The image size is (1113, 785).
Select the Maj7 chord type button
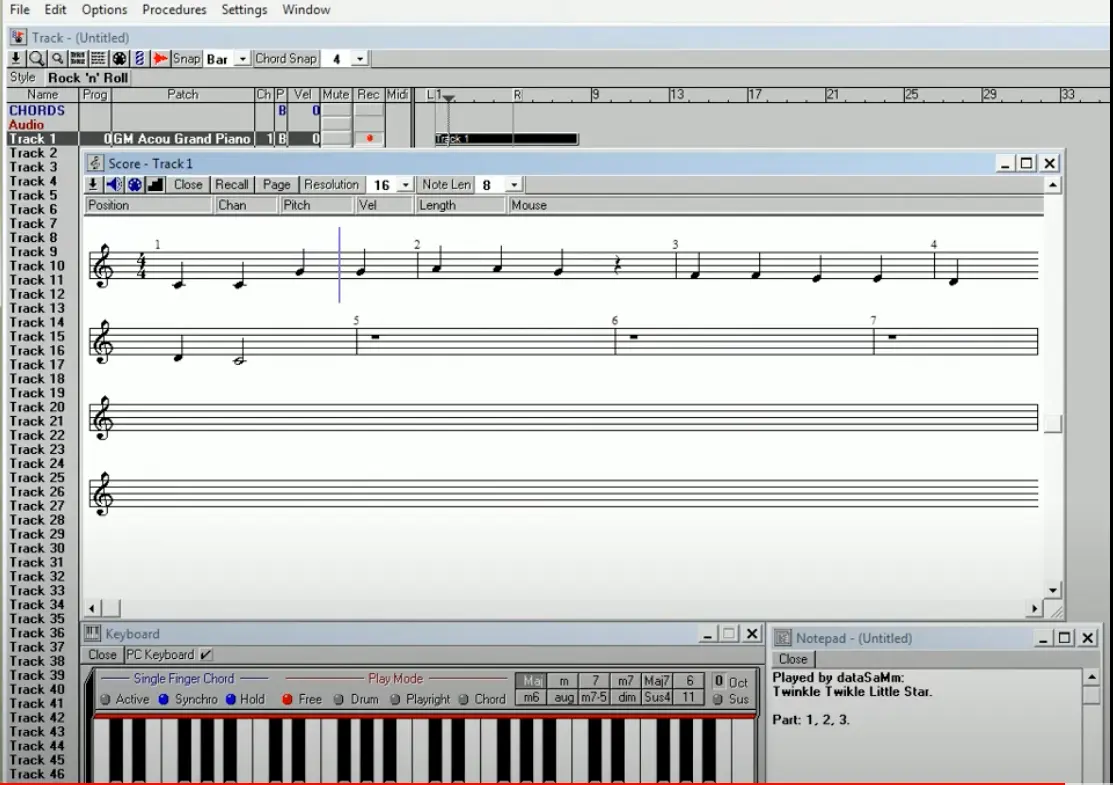click(x=656, y=681)
